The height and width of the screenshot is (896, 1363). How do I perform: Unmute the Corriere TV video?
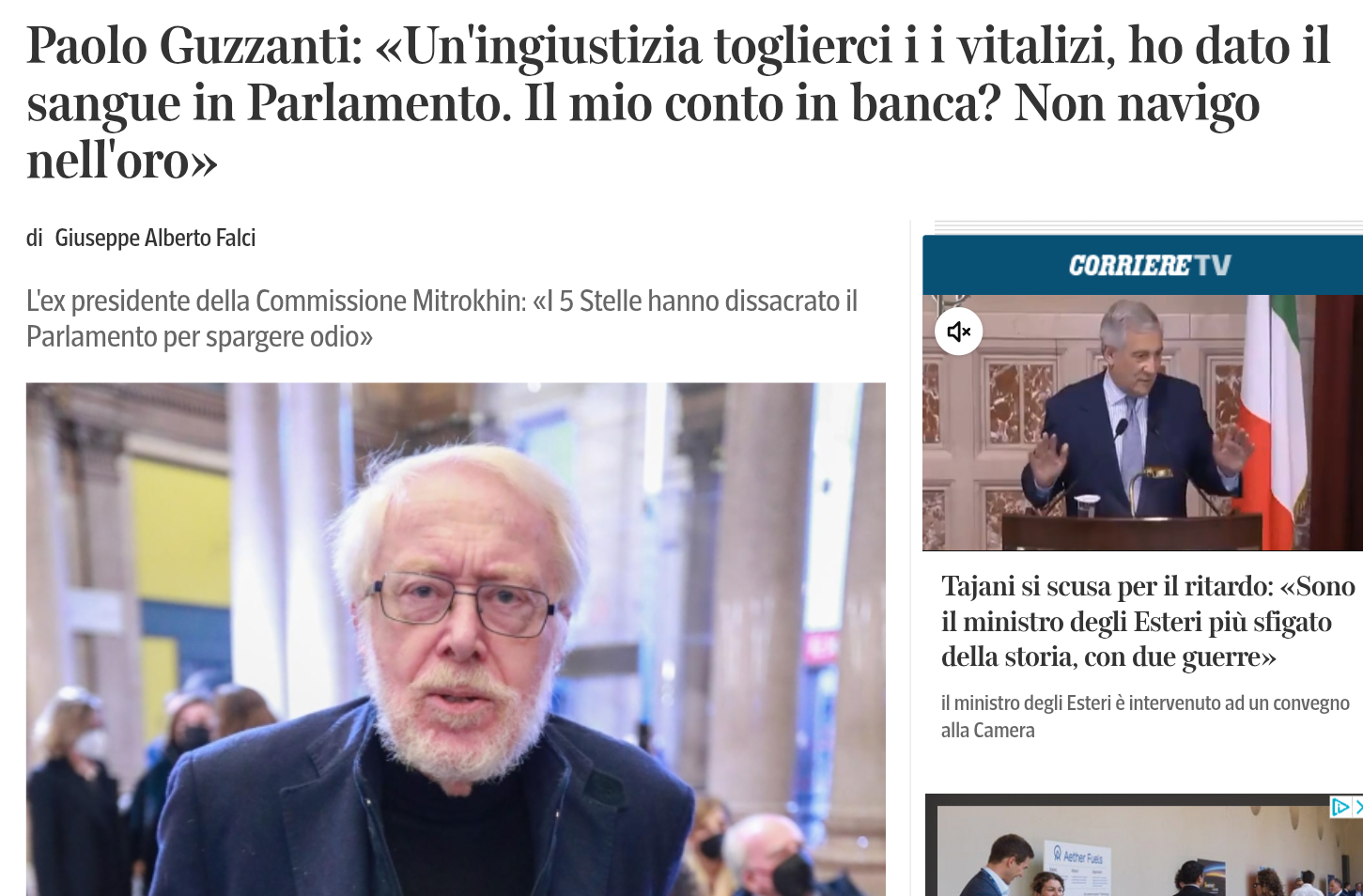click(958, 332)
